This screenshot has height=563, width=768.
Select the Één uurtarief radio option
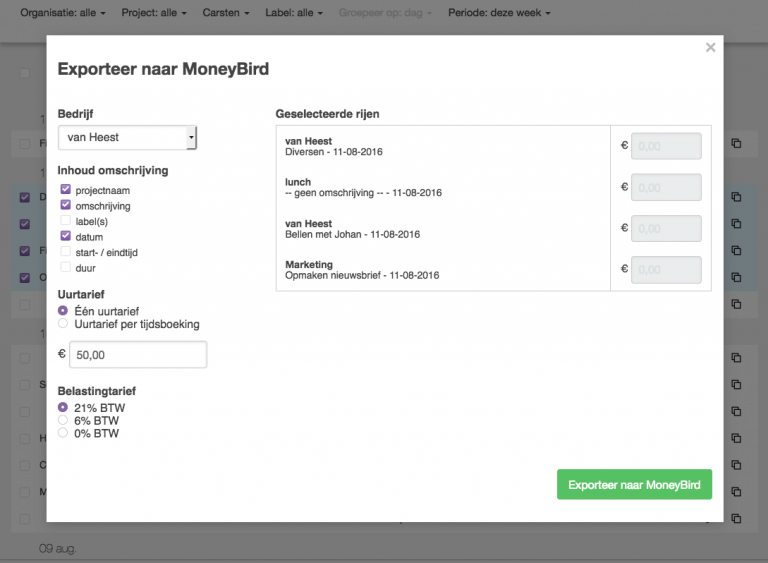tap(63, 311)
